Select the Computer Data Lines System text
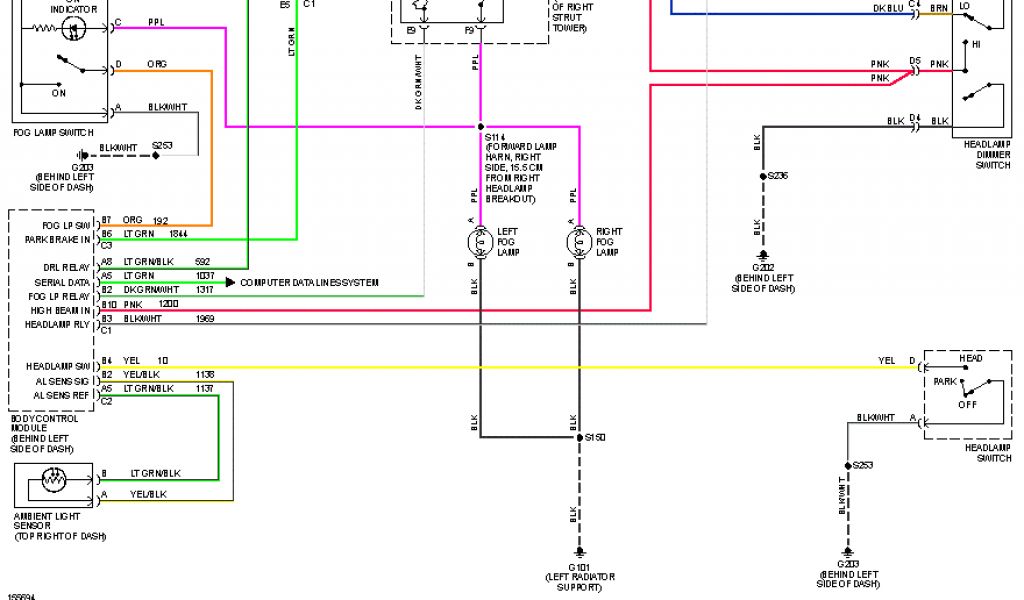This screenshot has height=600, width=1024. coord(309,283)
